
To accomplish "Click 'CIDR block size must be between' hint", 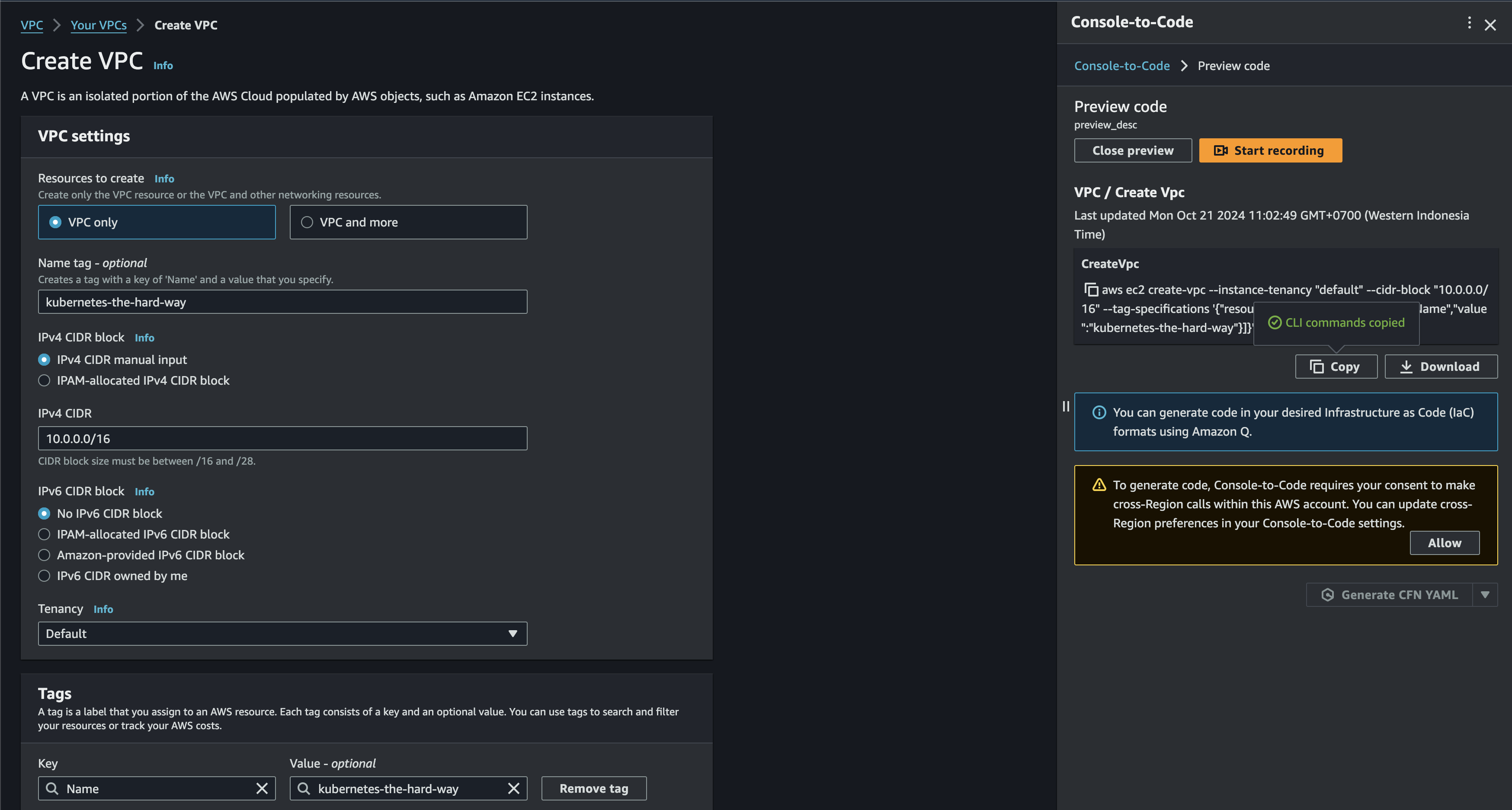I will tap(147, 461).
